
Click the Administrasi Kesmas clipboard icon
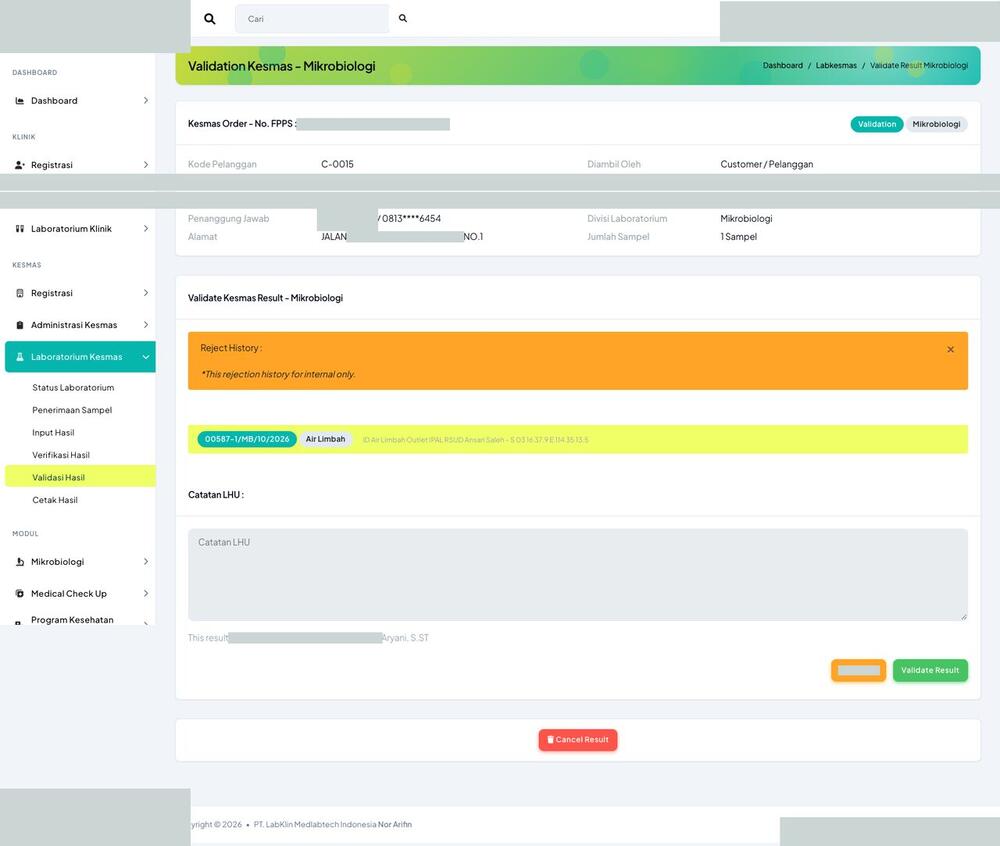20,325
